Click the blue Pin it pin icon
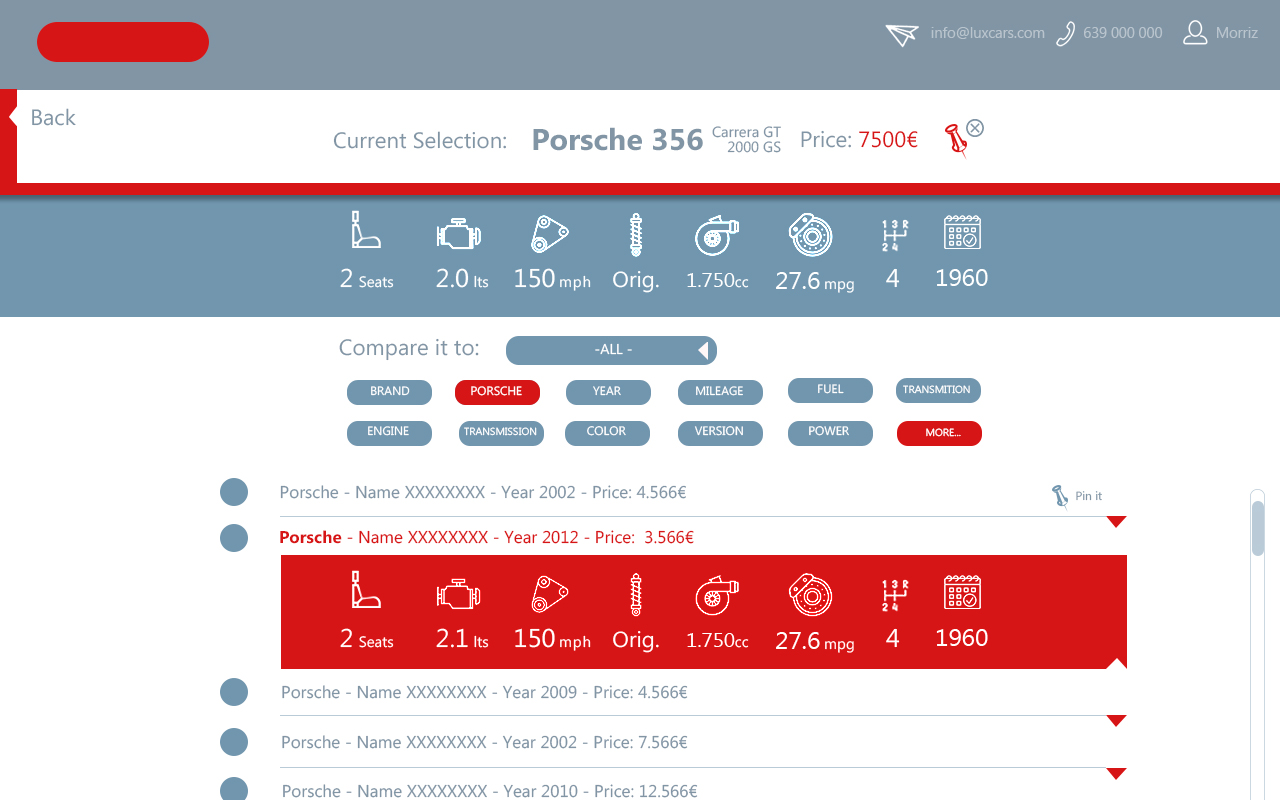 pos(1060,496)
